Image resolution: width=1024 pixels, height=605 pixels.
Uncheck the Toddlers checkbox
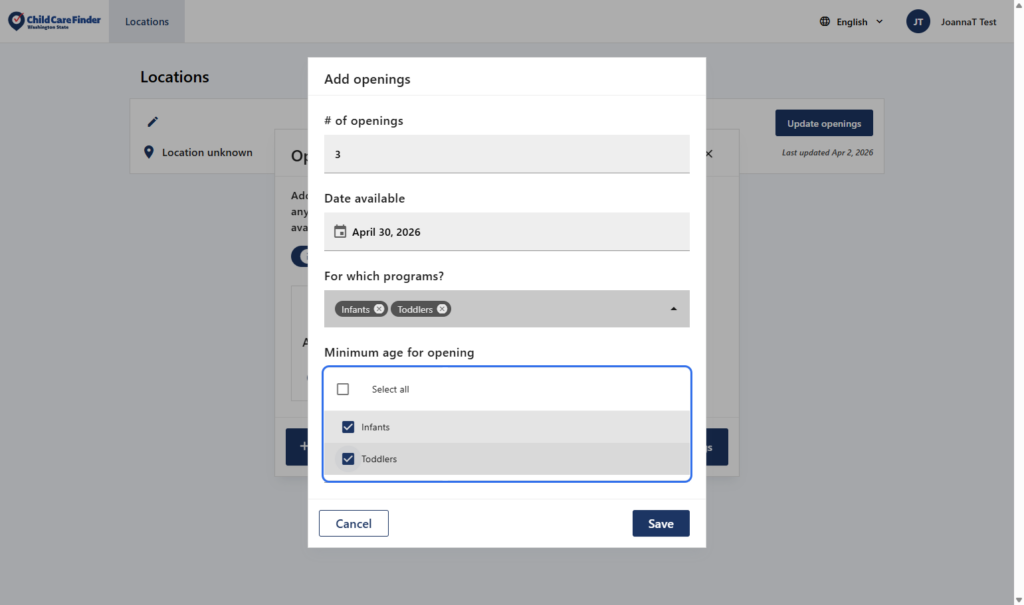coord(348,459)
